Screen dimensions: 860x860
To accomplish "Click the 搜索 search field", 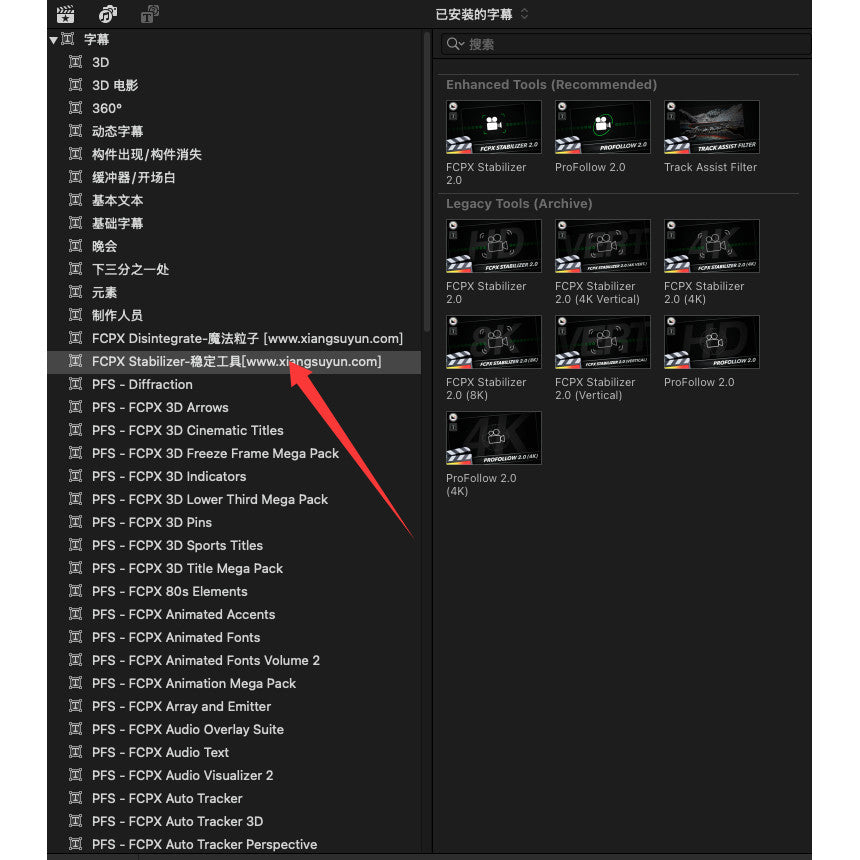I will pos(626,44).
